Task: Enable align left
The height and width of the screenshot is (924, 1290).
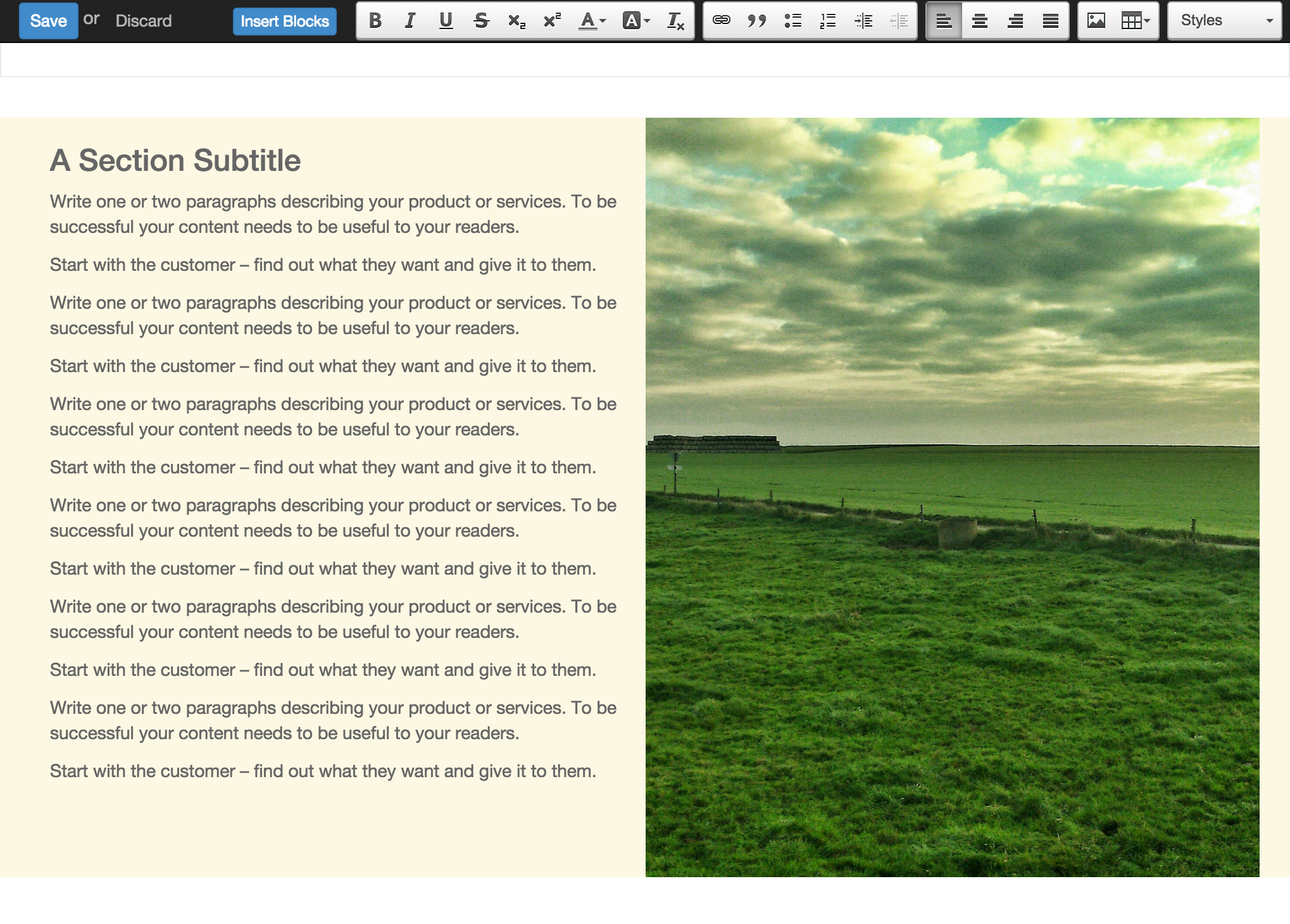Action: pos(944,21)
